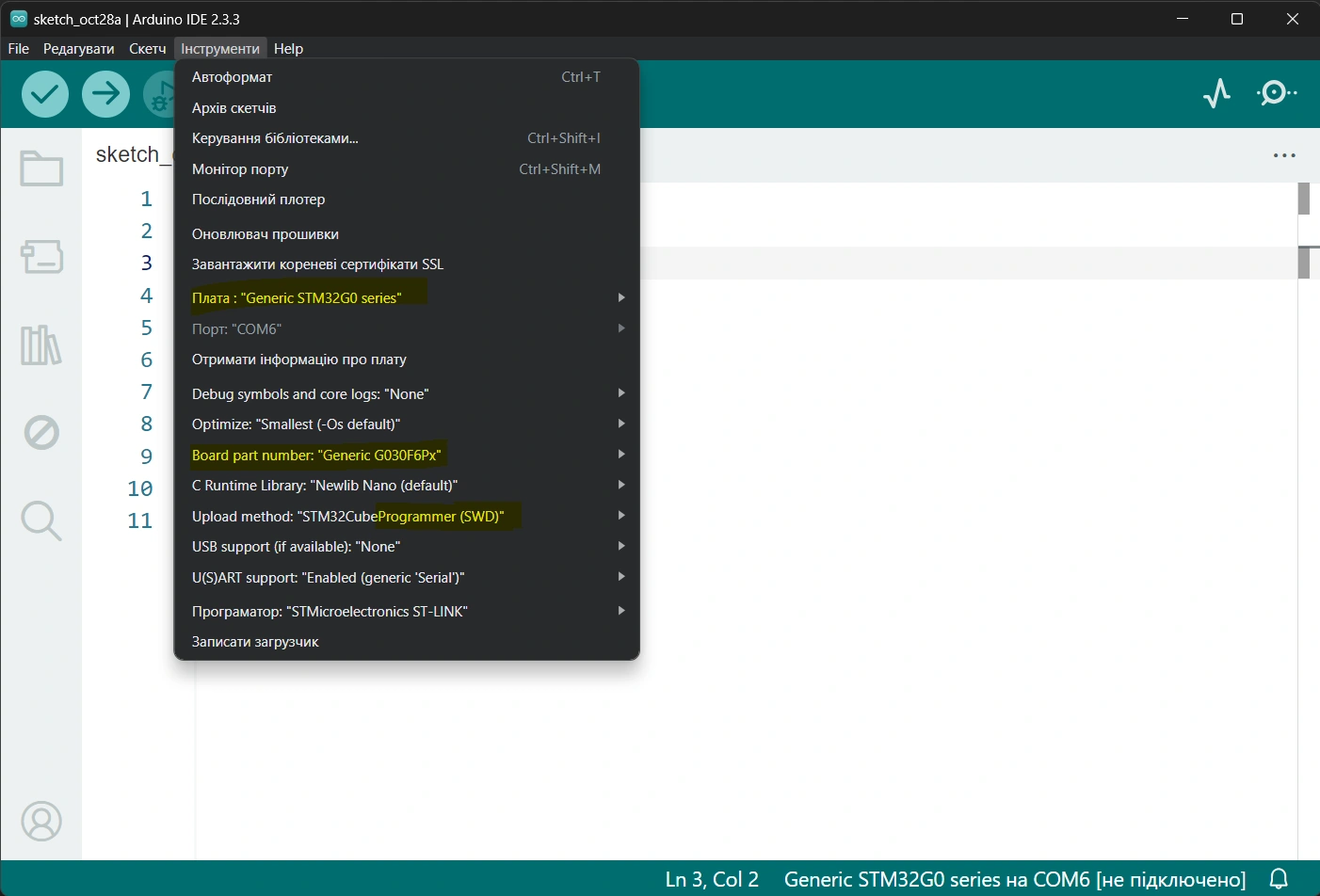Expand the Optimize Smallest submenu

407,424
